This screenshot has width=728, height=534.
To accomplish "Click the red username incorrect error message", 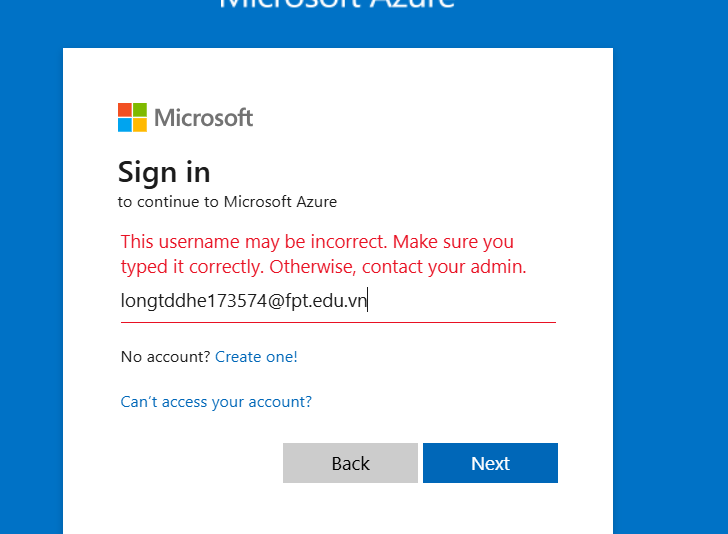I will [x=324, y=254].
